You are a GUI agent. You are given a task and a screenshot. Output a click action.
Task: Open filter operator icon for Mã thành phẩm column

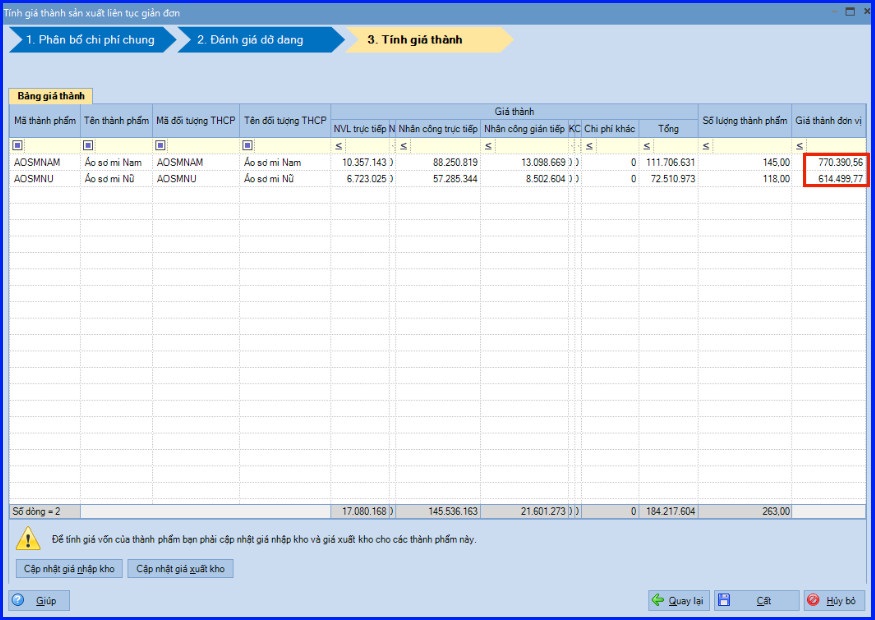click(18, 145)
